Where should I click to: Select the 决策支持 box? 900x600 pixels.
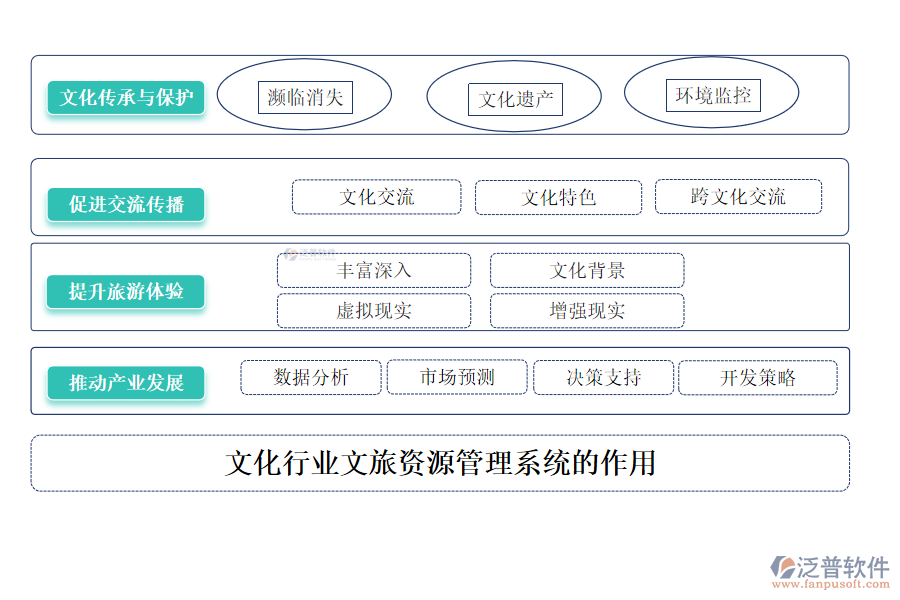coord(603,377)
